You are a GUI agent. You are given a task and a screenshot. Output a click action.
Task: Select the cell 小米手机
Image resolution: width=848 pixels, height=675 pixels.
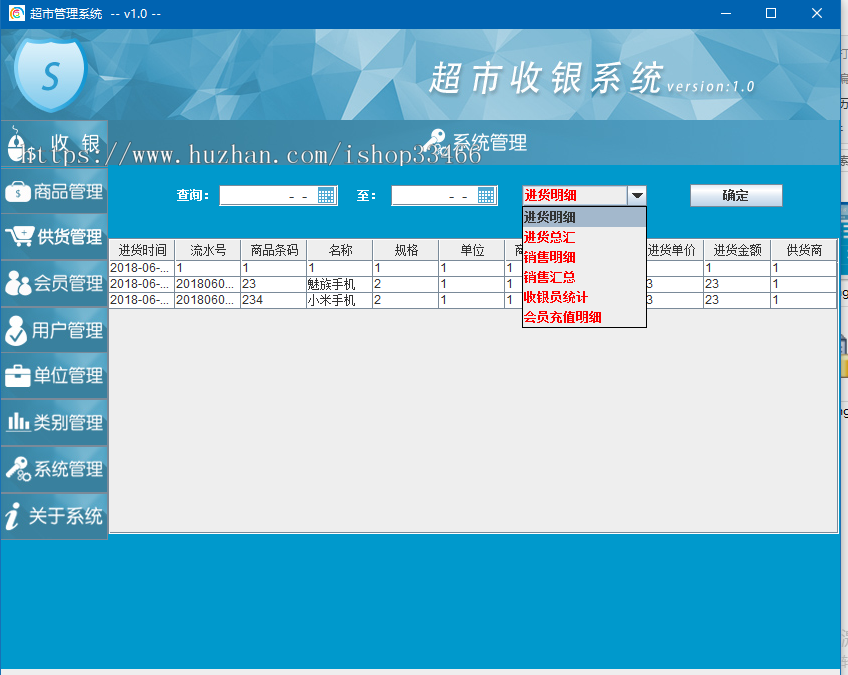pyautogui.click(x=339, y=300)
